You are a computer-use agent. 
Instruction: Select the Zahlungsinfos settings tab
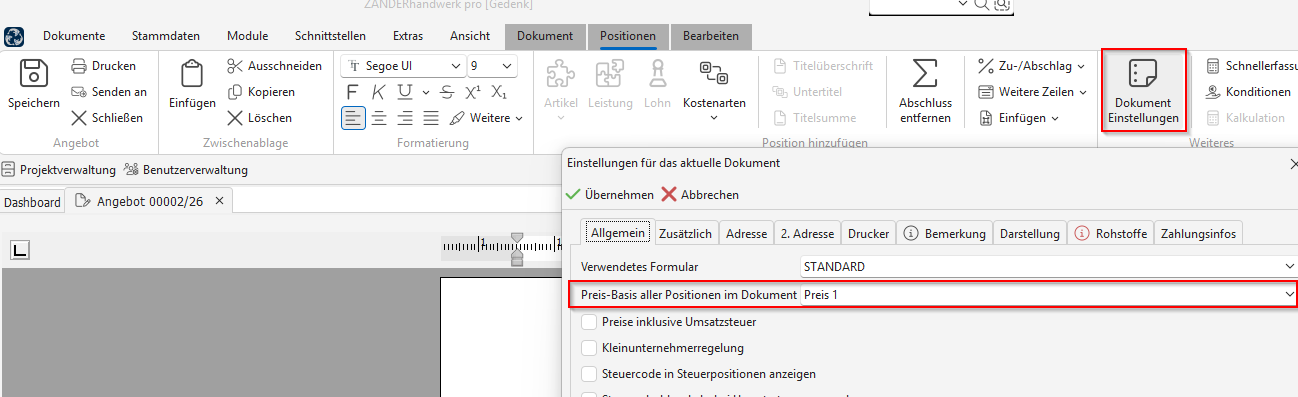click(1198, 233)
